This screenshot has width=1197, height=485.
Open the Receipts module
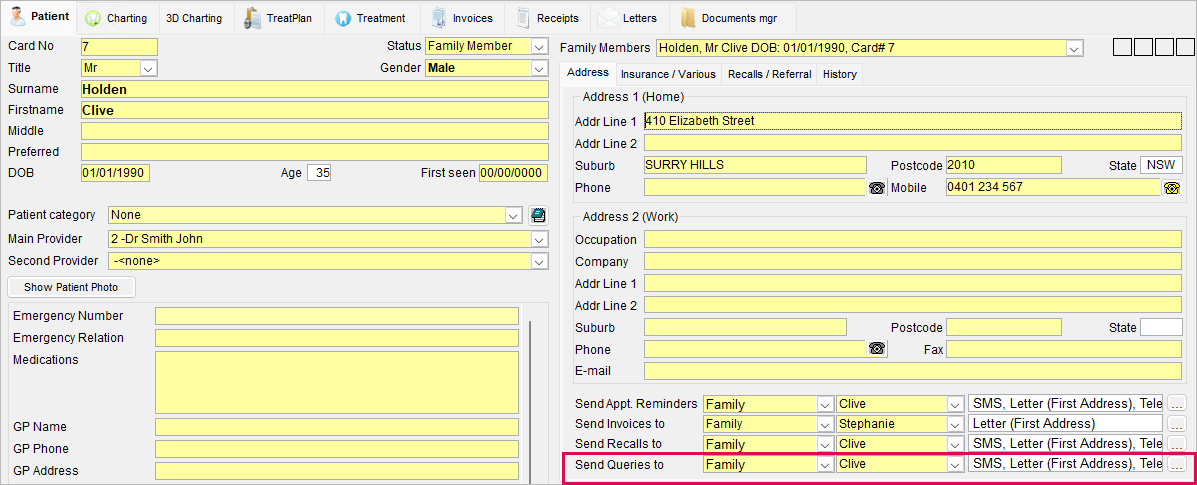coord(546,18)
